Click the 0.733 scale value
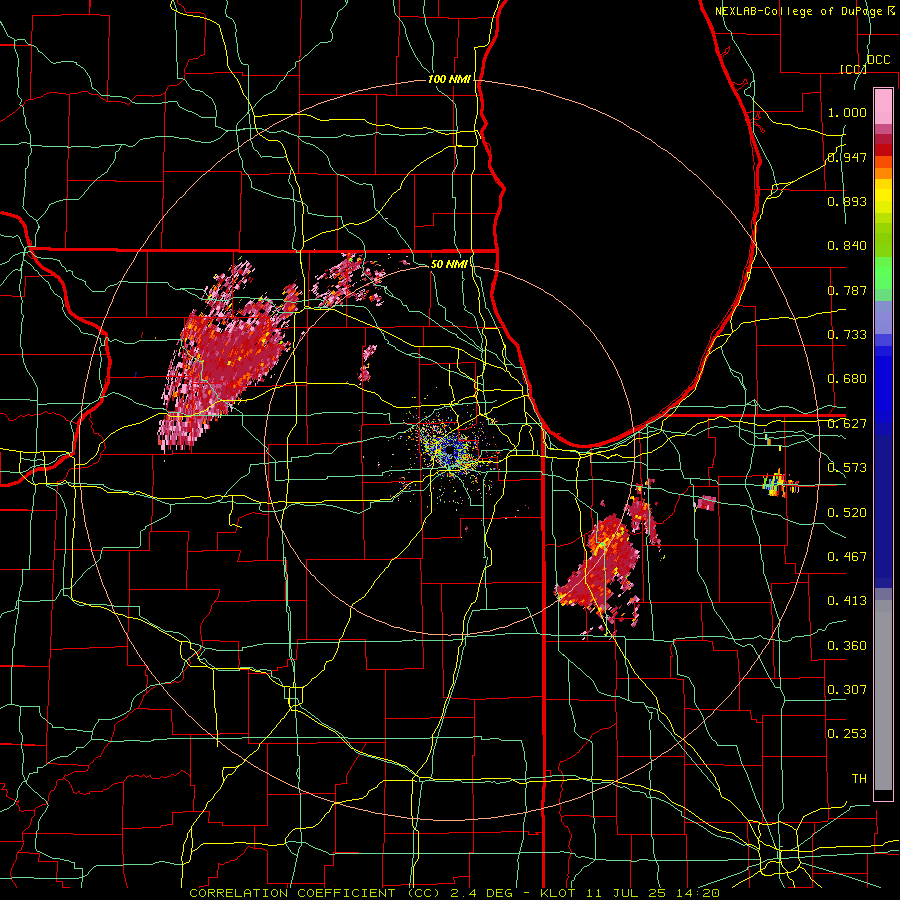The image size is (900, 900). pos(847,334)
